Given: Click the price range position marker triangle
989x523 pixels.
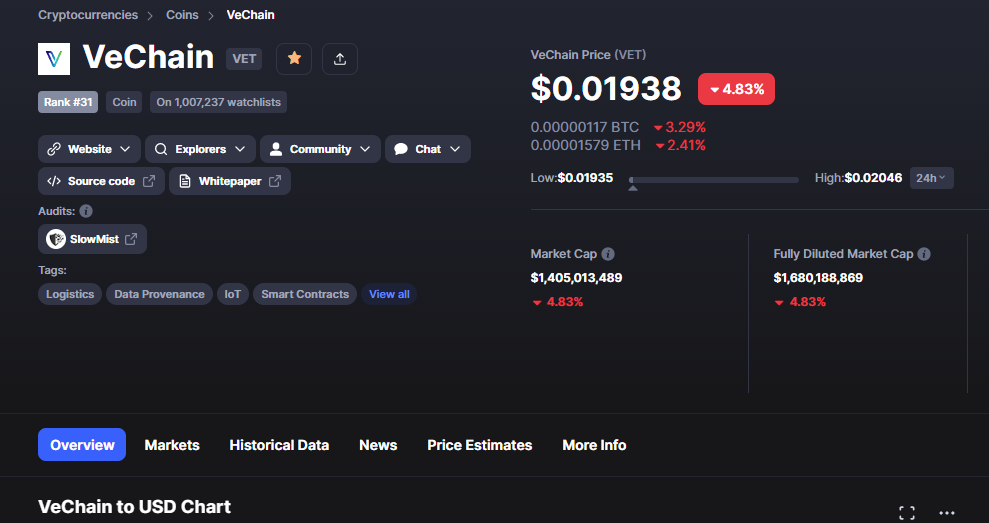Looking at the screenshot, I should (x=633, y=187).
